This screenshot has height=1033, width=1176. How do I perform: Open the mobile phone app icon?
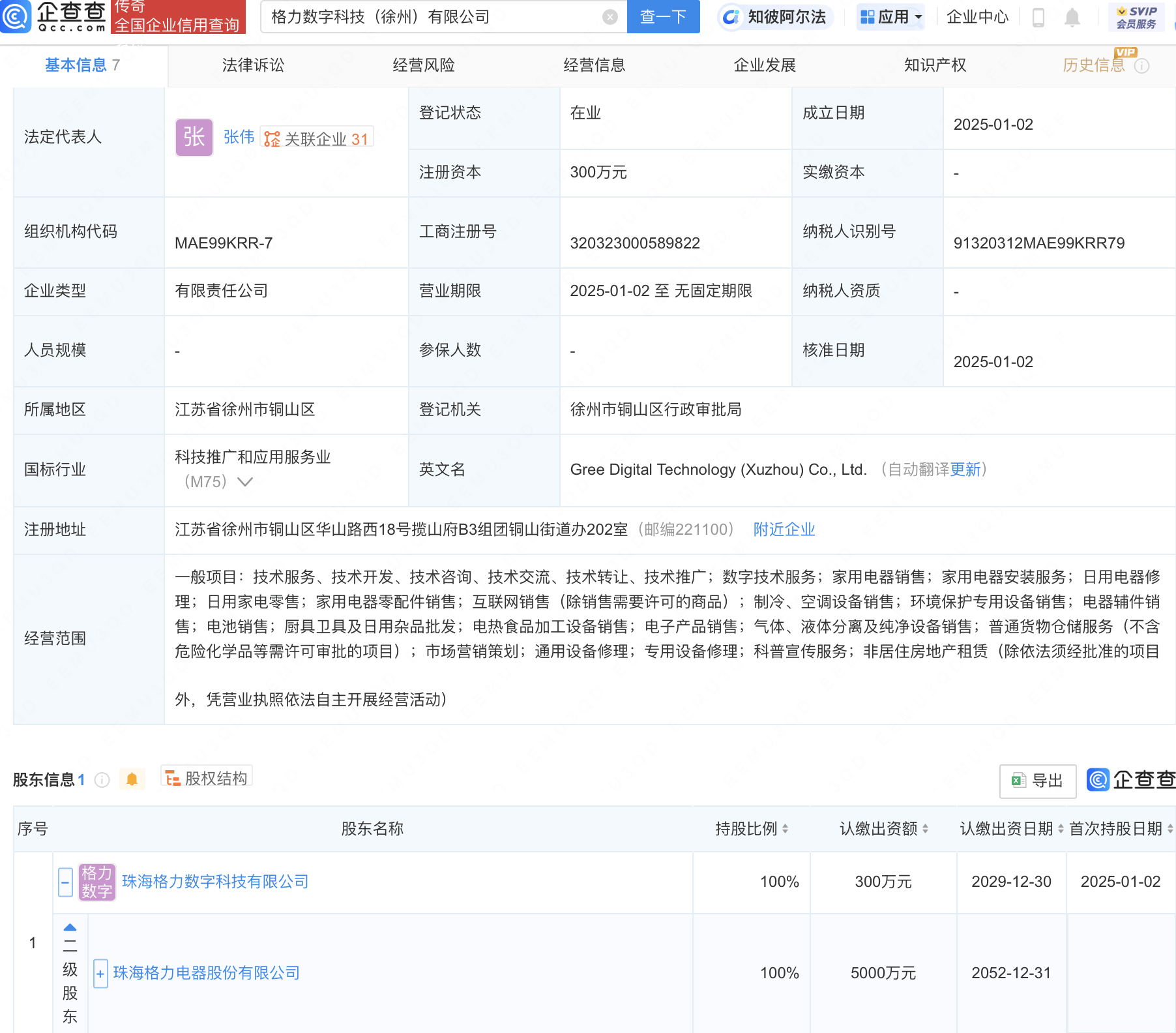pos(1038,17)
